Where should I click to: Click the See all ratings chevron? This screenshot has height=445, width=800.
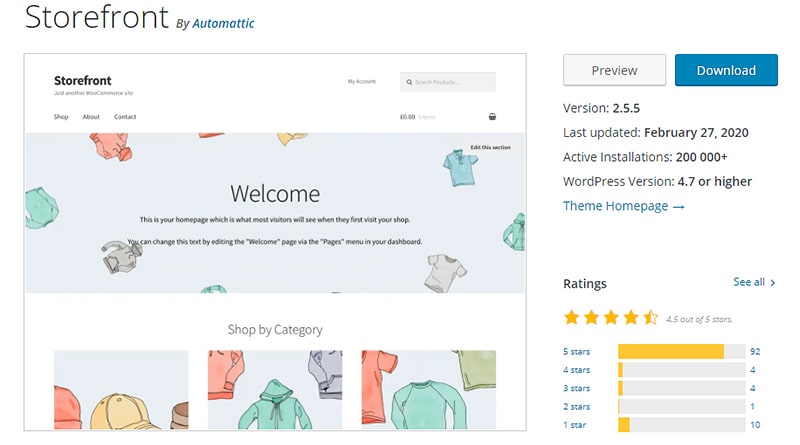pyautogui.click(x=772, y=283)
